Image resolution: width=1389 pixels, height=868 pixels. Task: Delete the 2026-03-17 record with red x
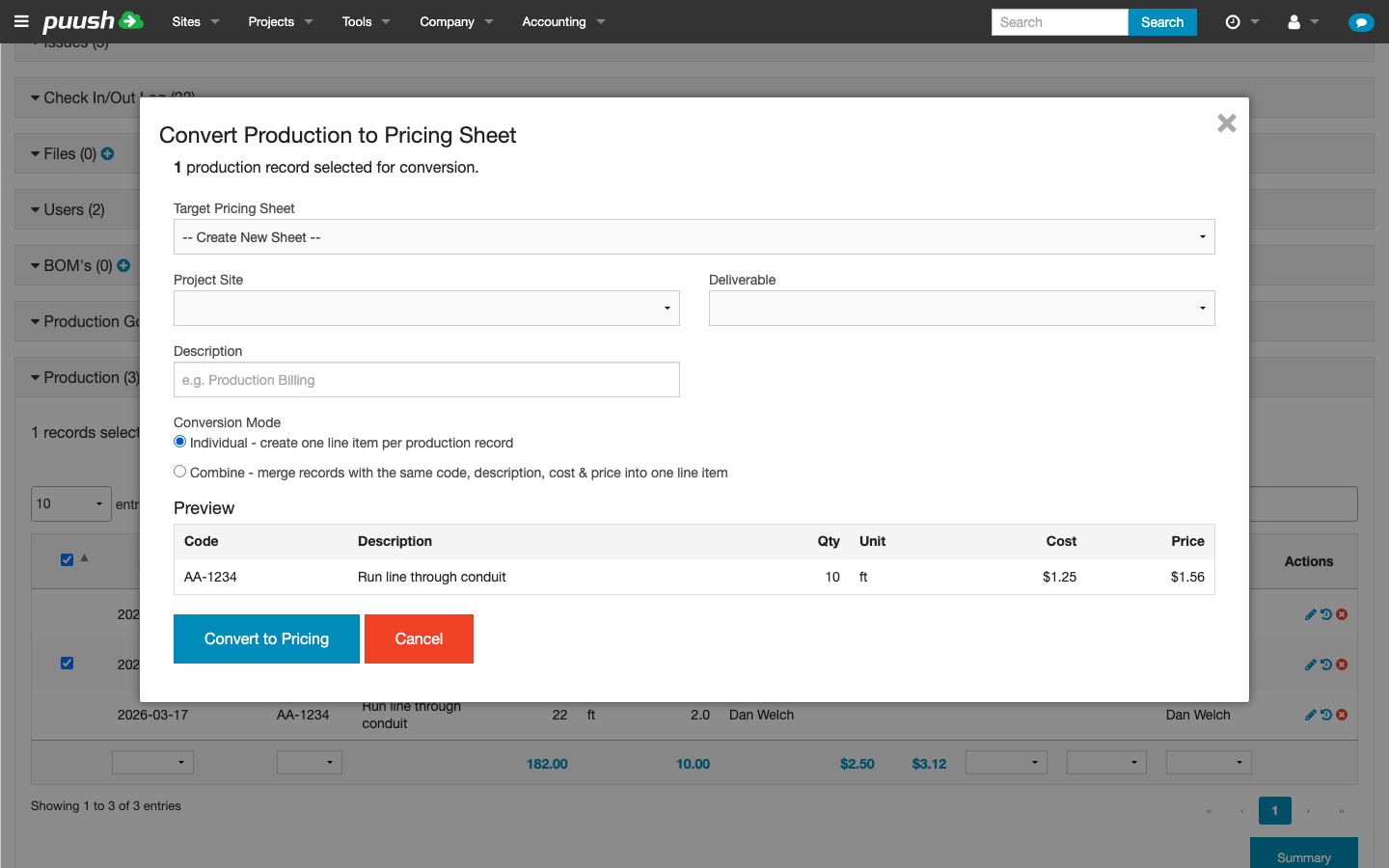[x=1341, y=715]
